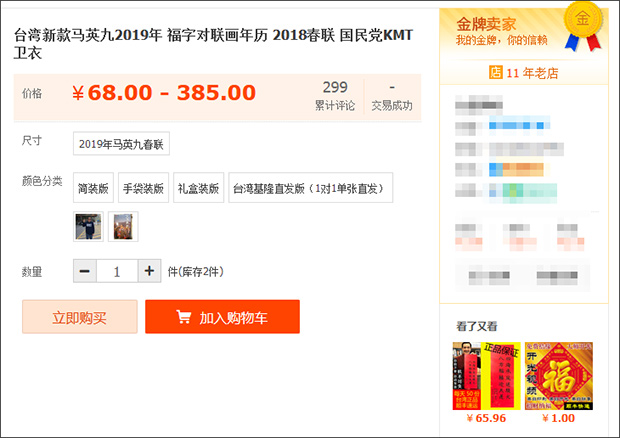Open recommended item priced ¥65.96
The width and height of the screenshot is (620, 438).
pyautogui.click(x=486, y=376)
